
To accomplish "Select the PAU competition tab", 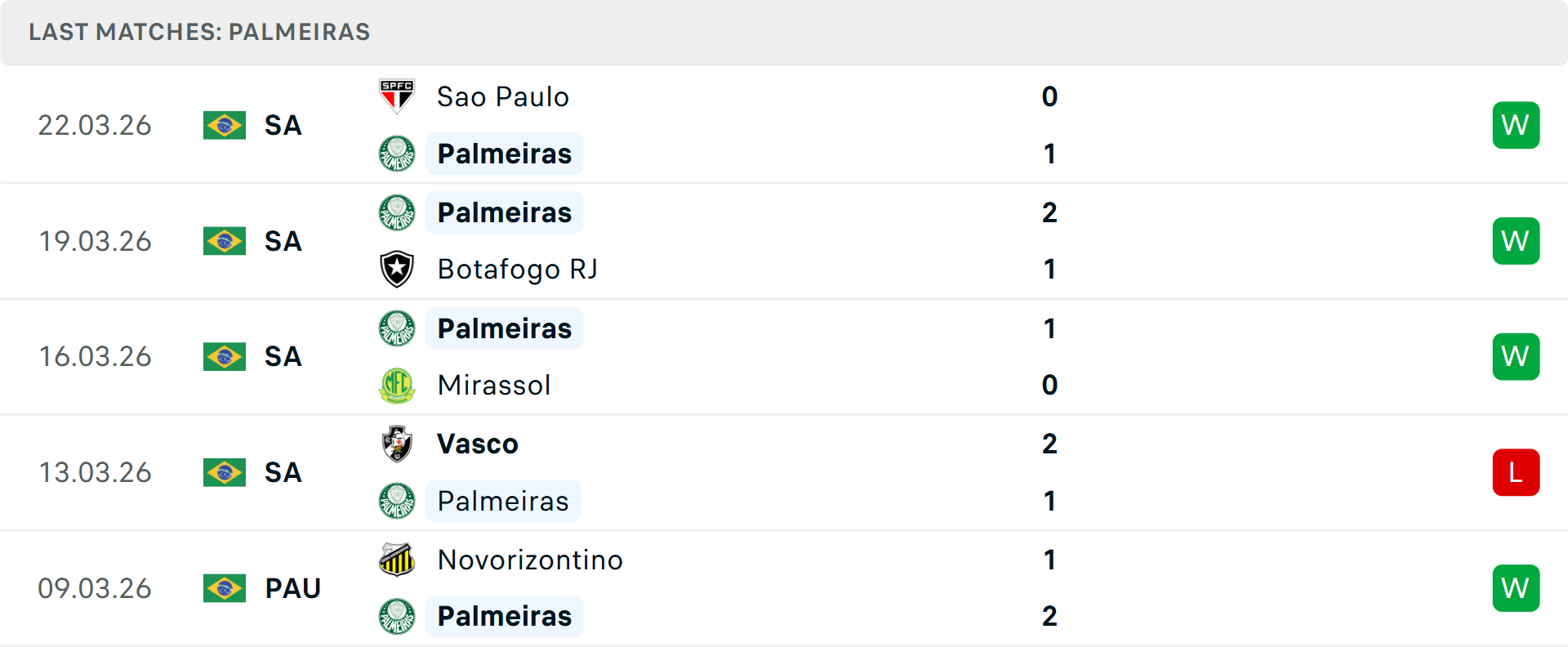I will click(292, 588).
